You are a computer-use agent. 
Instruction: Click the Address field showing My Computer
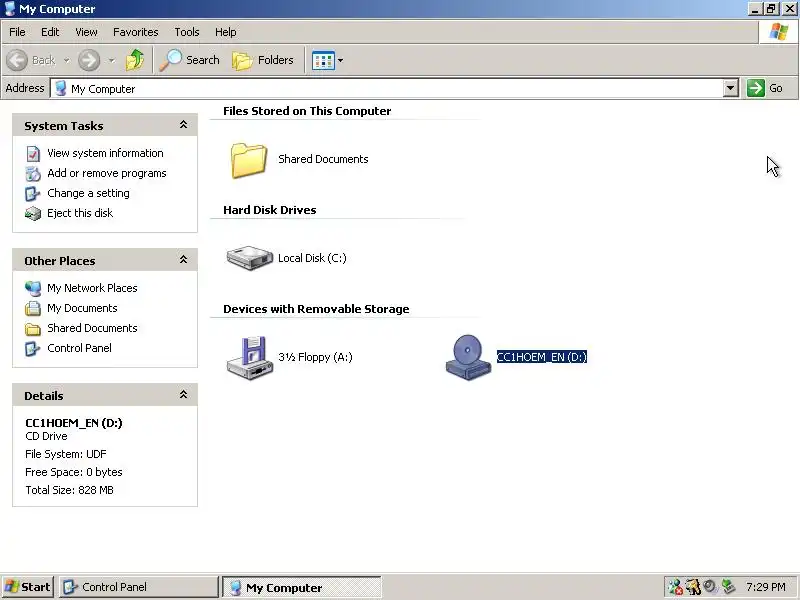click(x=388, y=88)
